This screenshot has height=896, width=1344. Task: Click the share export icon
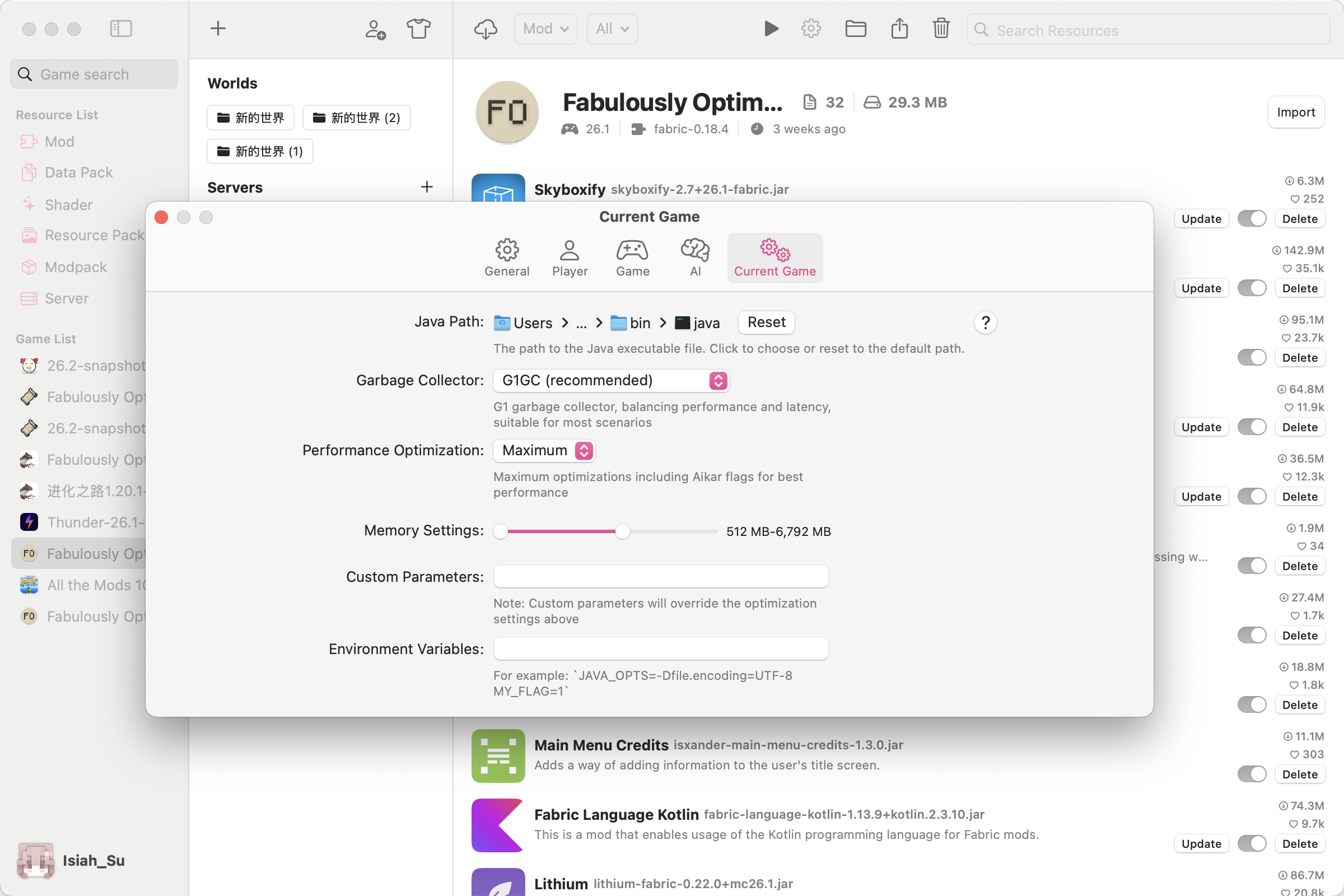tap(899, 29)
